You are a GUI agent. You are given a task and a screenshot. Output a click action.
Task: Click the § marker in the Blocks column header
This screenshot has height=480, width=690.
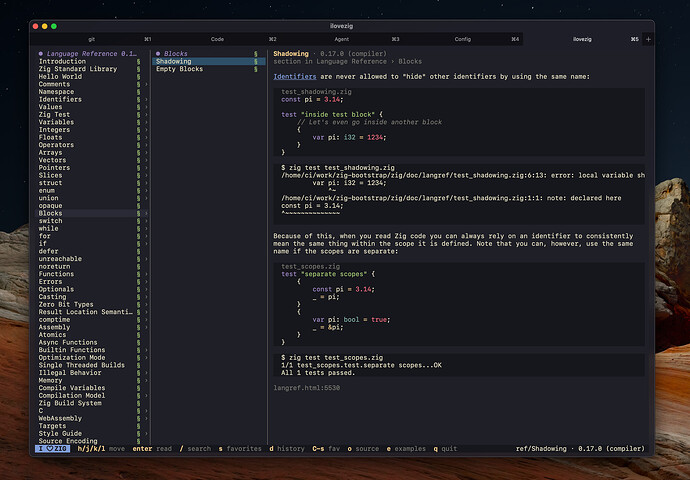(x=256, y=54)
